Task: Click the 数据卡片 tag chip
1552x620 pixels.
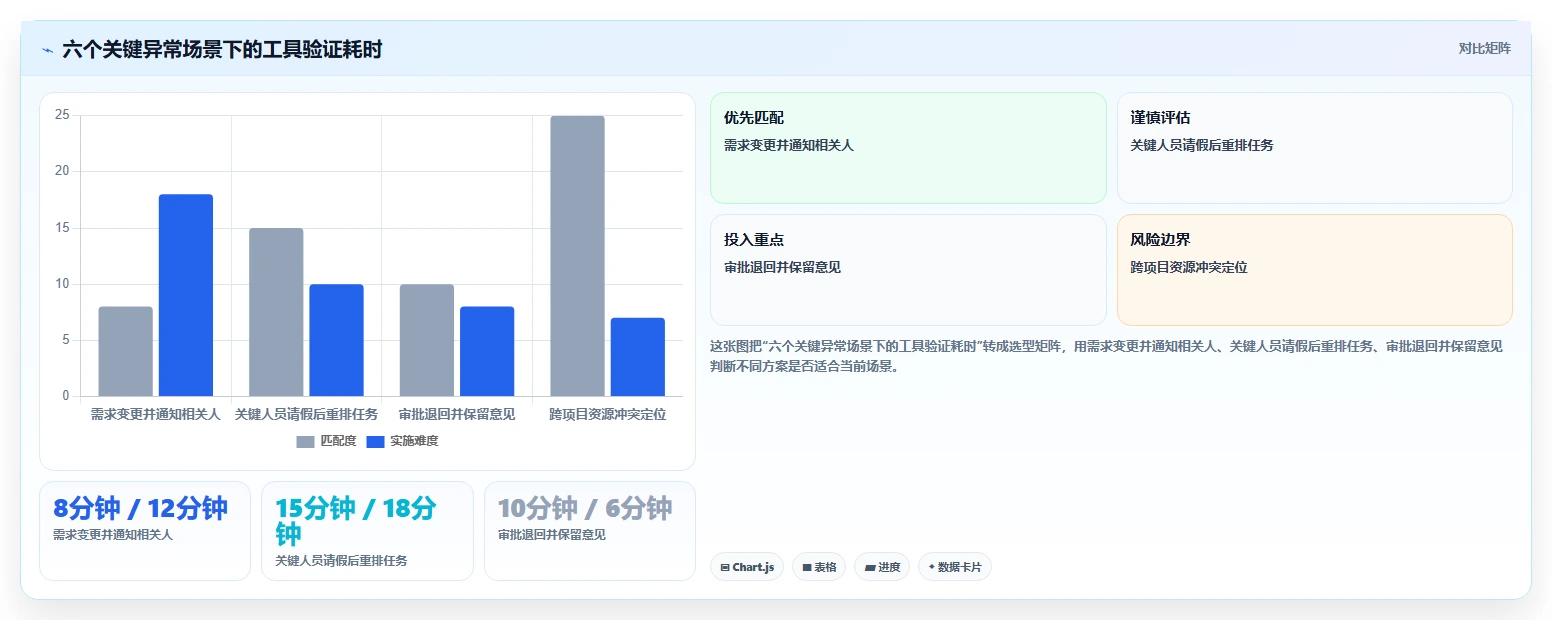Action: tap(955, 567)
